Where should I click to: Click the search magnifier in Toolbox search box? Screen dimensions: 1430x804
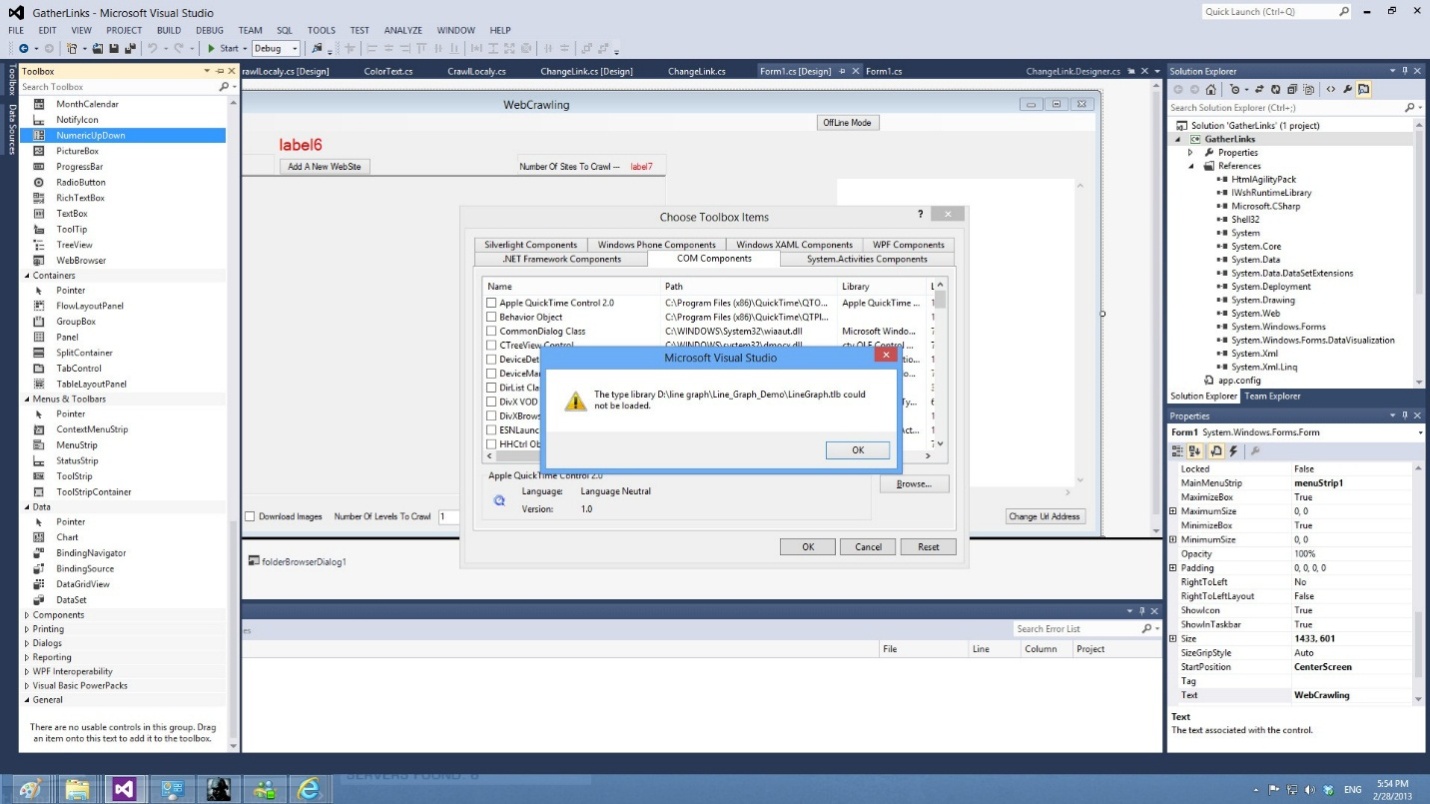[x=224, y=87]
